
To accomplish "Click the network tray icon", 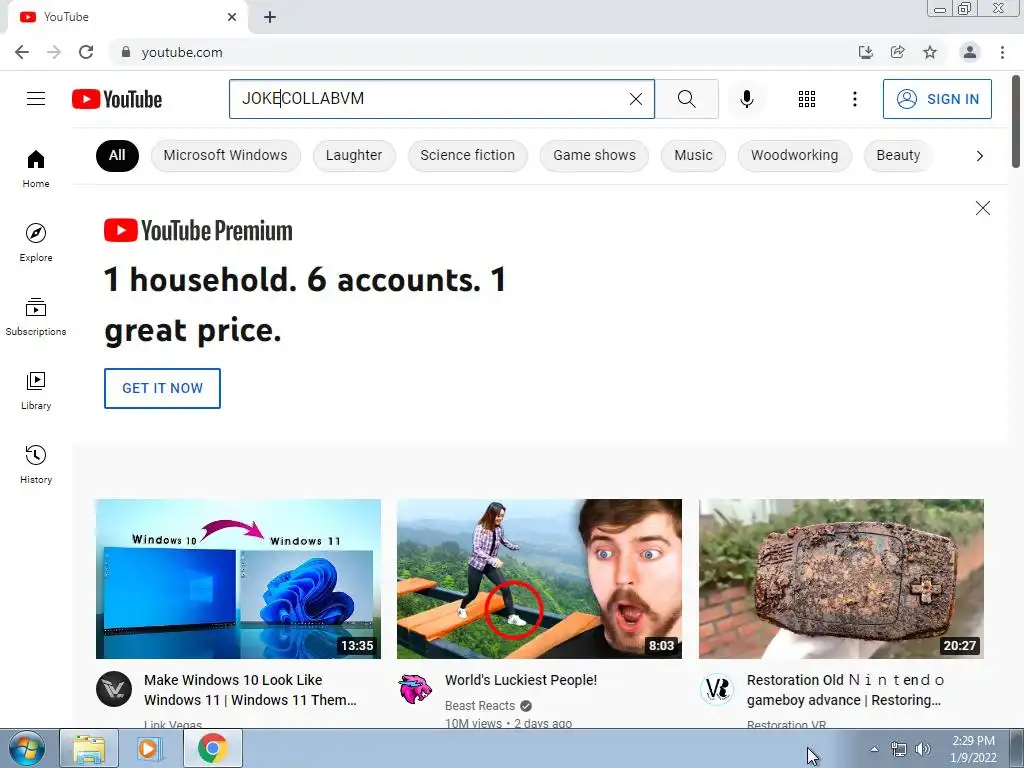I will pyautogui.click(x=899, y=749).
